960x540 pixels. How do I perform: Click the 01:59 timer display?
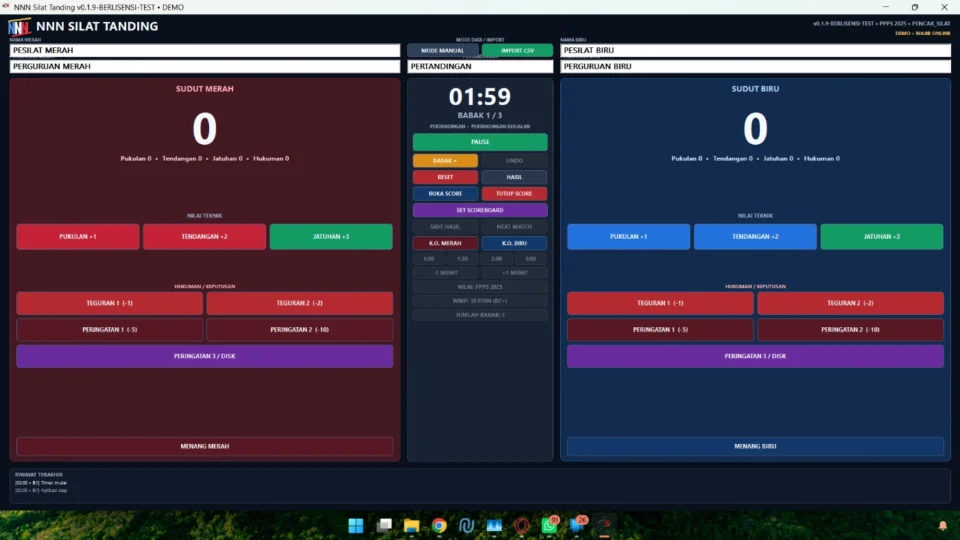pos(480,97)
